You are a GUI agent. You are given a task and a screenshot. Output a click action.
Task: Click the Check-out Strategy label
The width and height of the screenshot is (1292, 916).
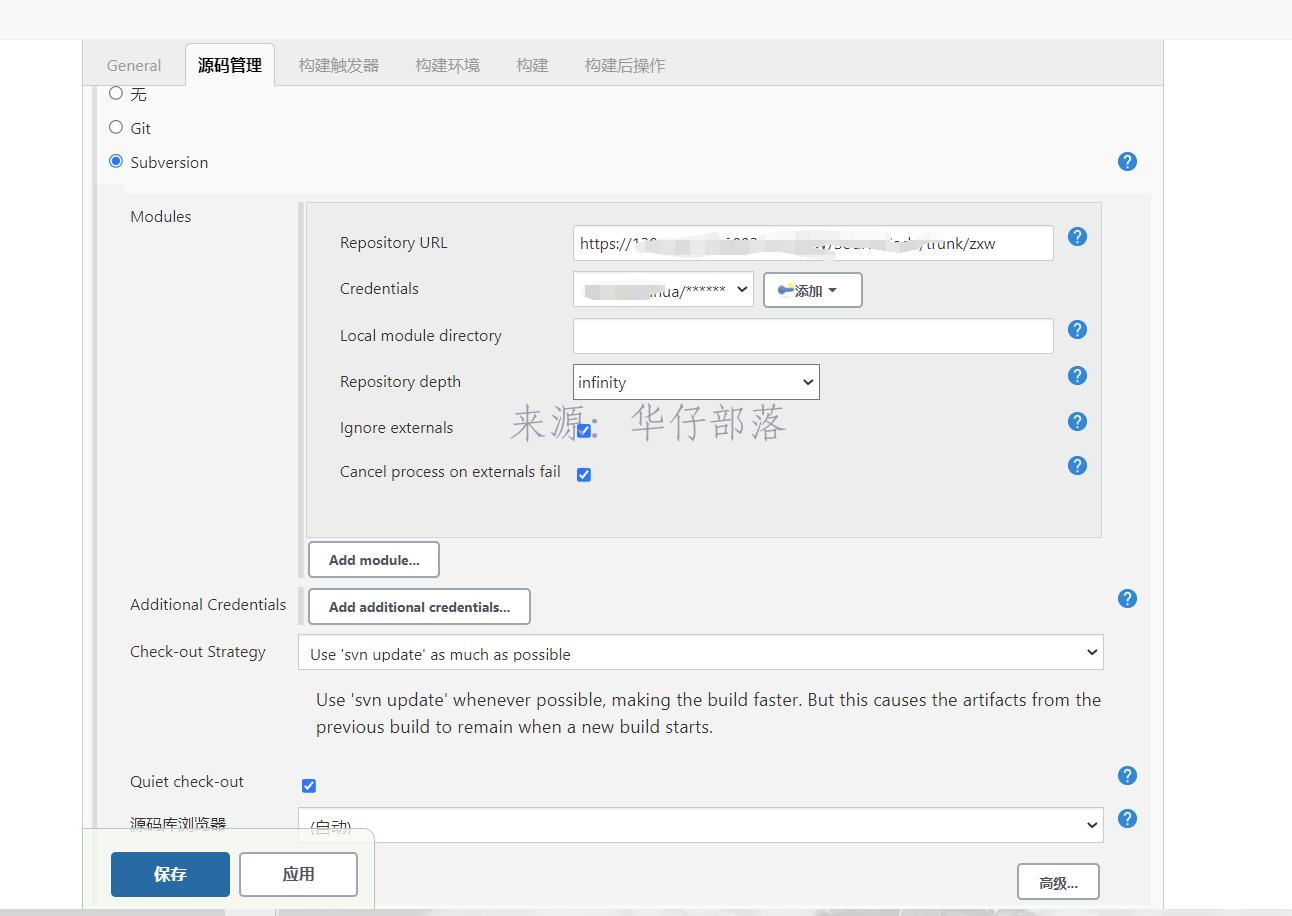[x=198, y=652]
